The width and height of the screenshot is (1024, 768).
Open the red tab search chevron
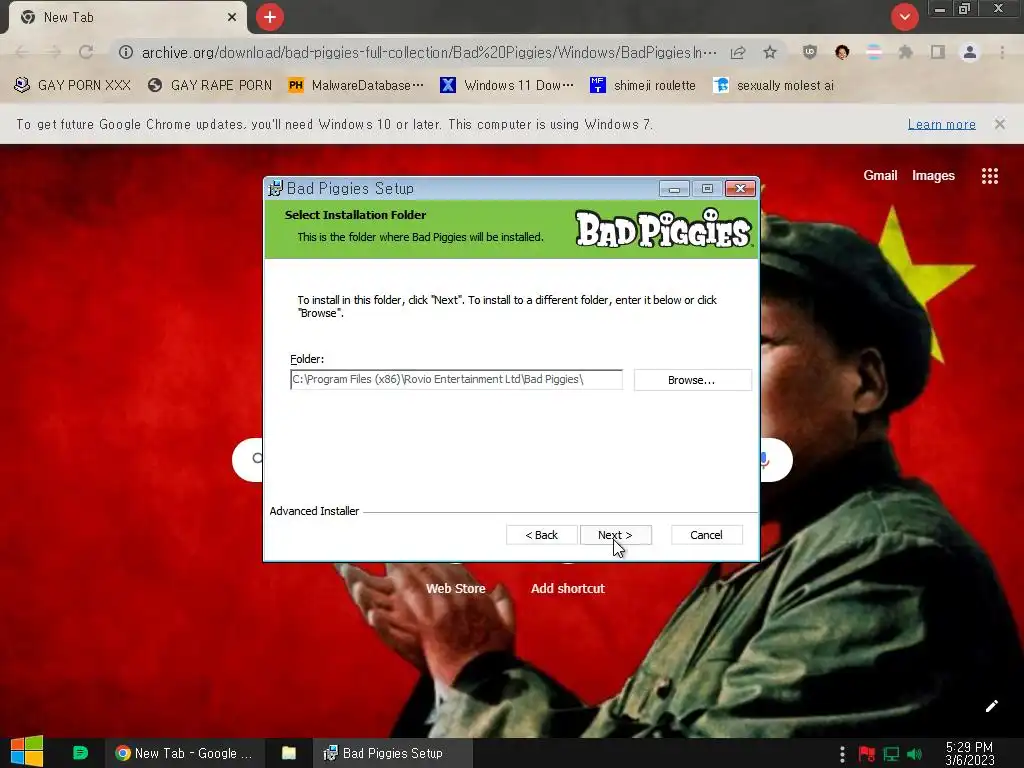pyautogui.click(x=904, y=17)
